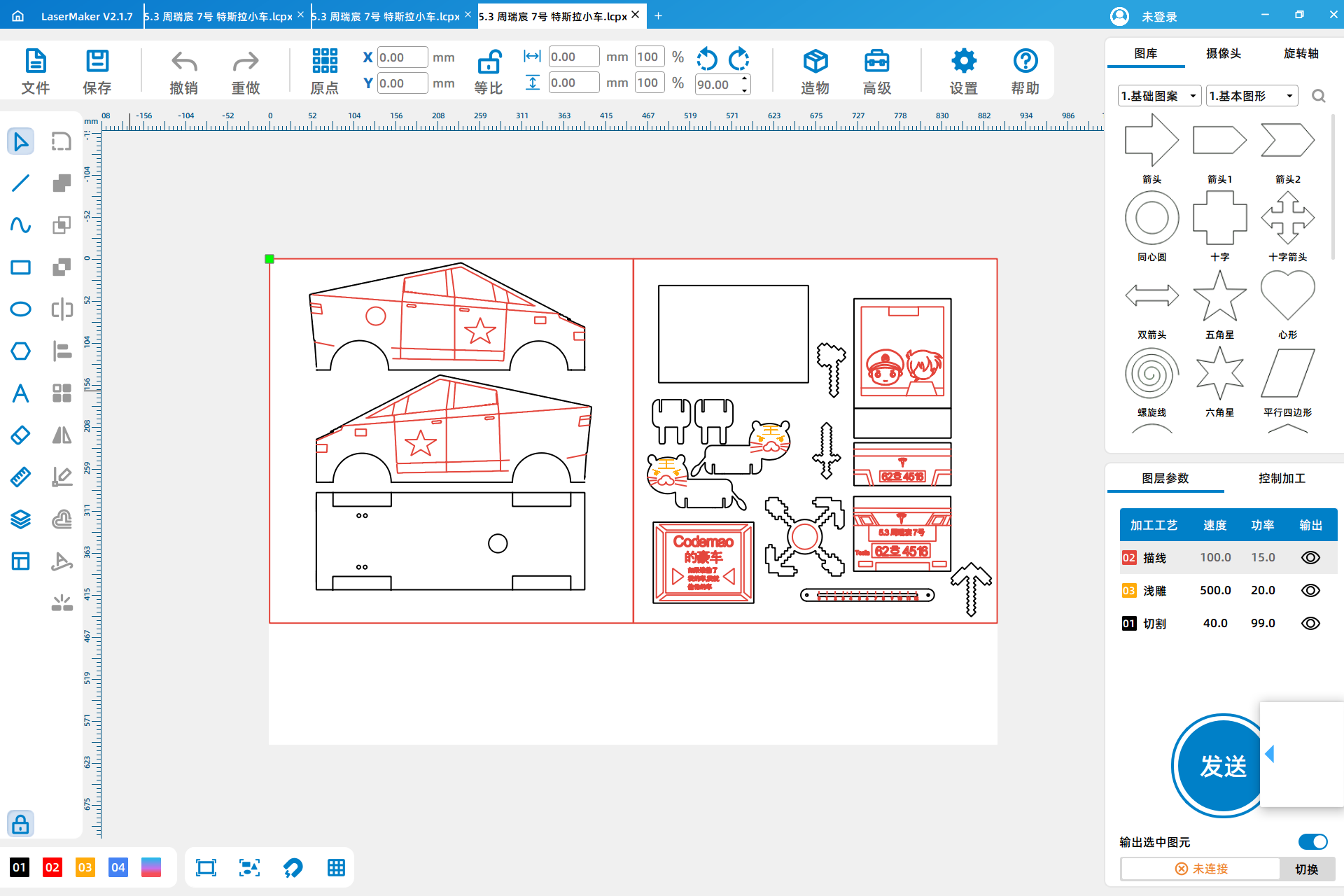The height and width of the screenshot is (896, 1344).
Task: Open the 造物 creation tool
Action: [x=815, y=71]
